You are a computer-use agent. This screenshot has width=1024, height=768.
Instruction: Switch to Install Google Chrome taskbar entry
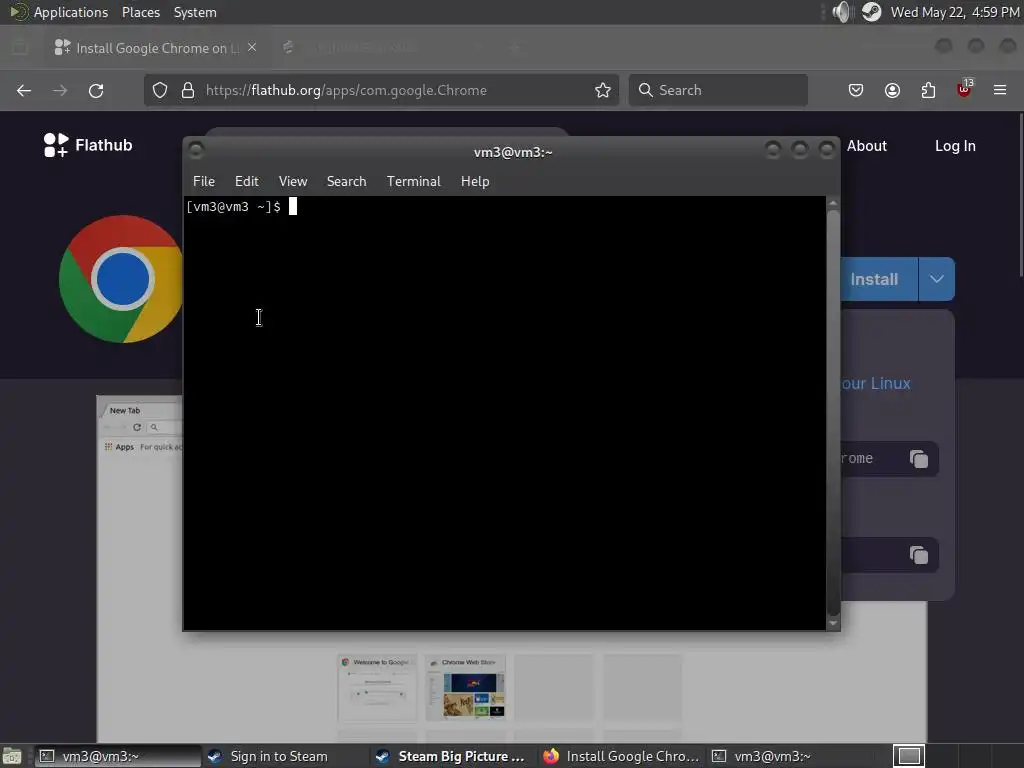click(x=621, y=756)
